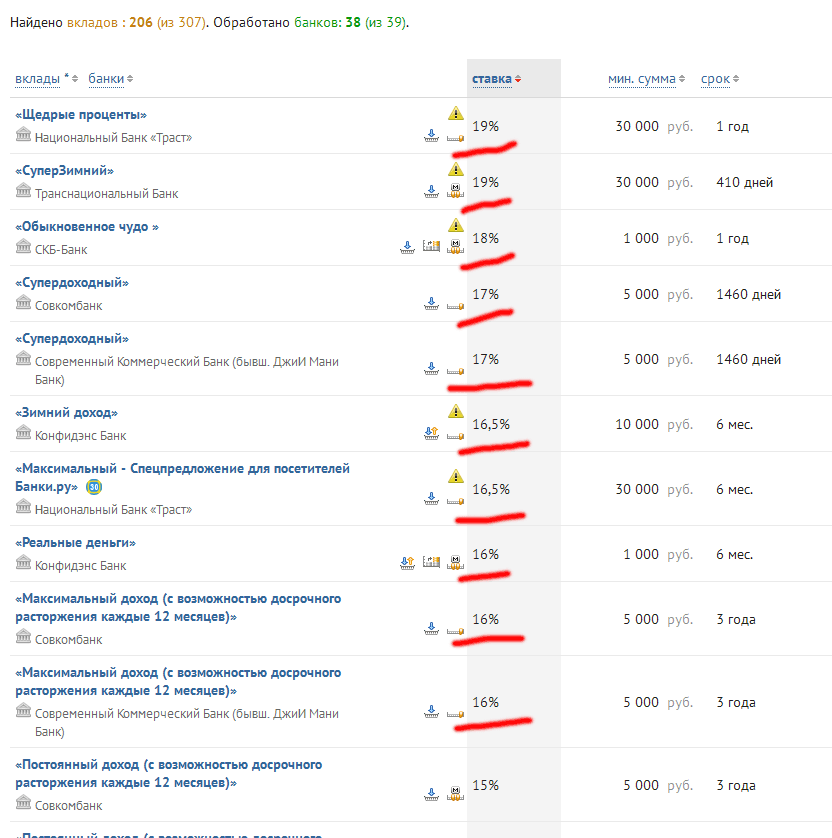Click warning triangle icon for «Зимний доход»

456,411
